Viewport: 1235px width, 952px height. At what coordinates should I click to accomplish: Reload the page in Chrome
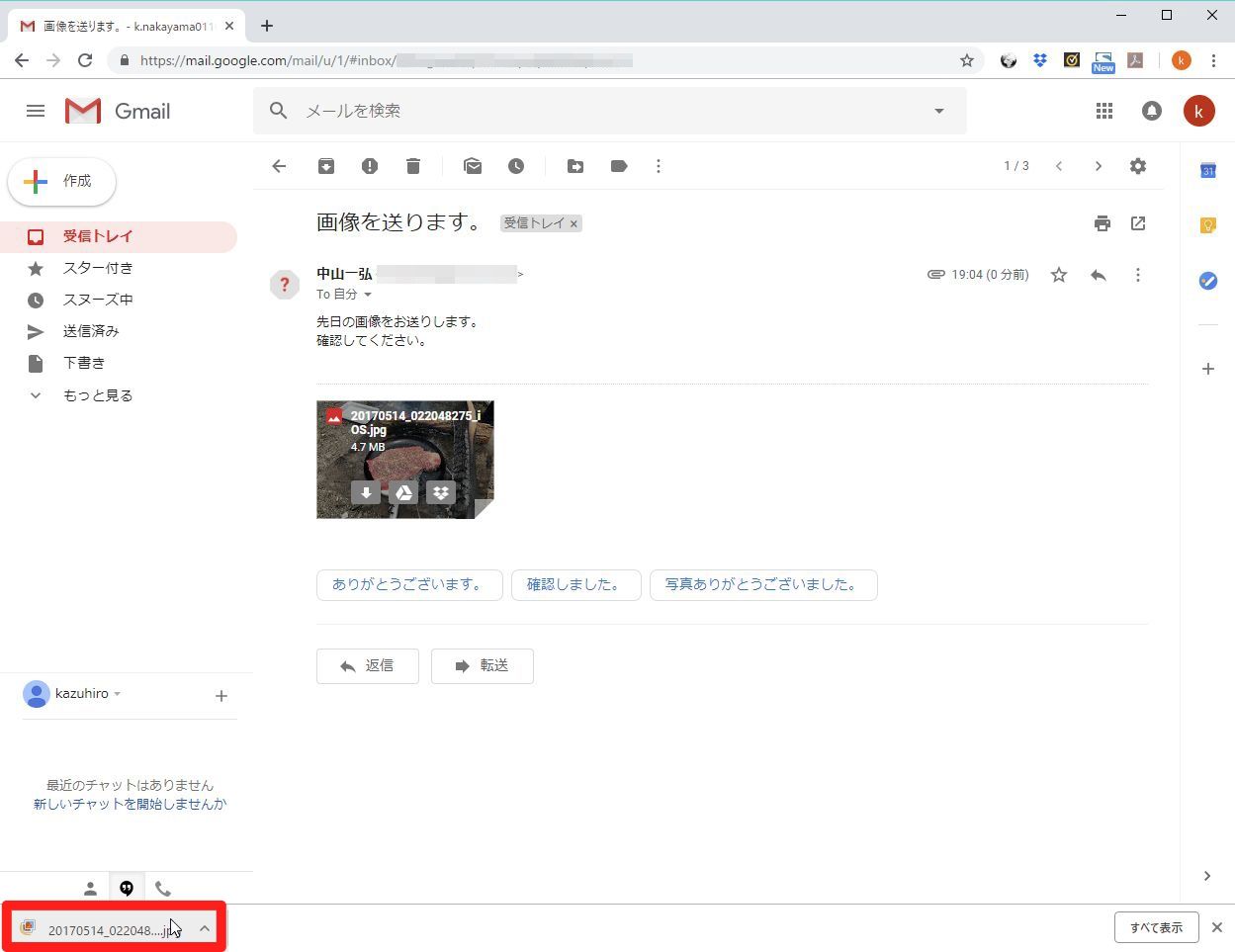(x=85, y=60)
